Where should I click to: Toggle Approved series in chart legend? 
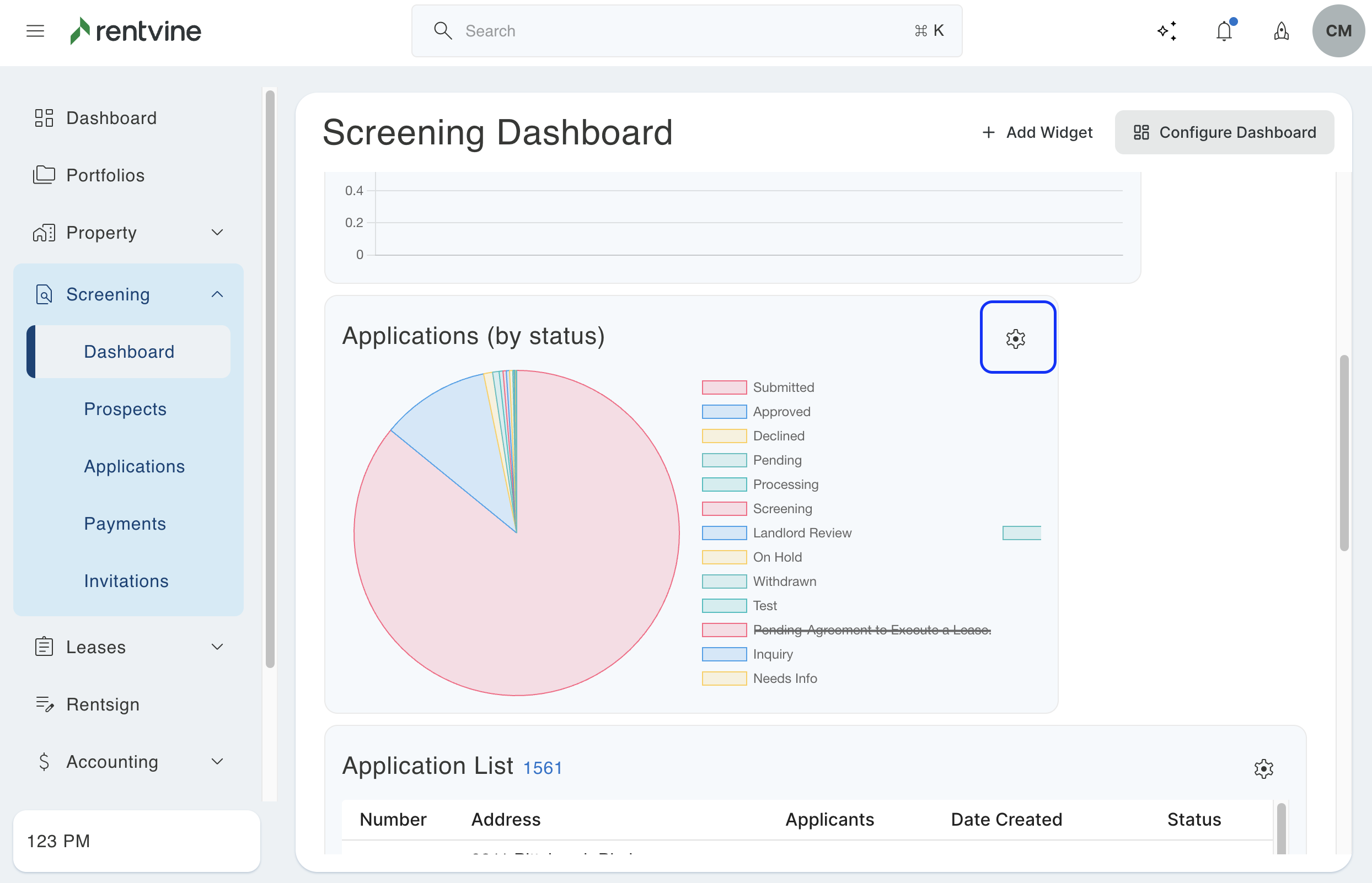coord(781,412)
